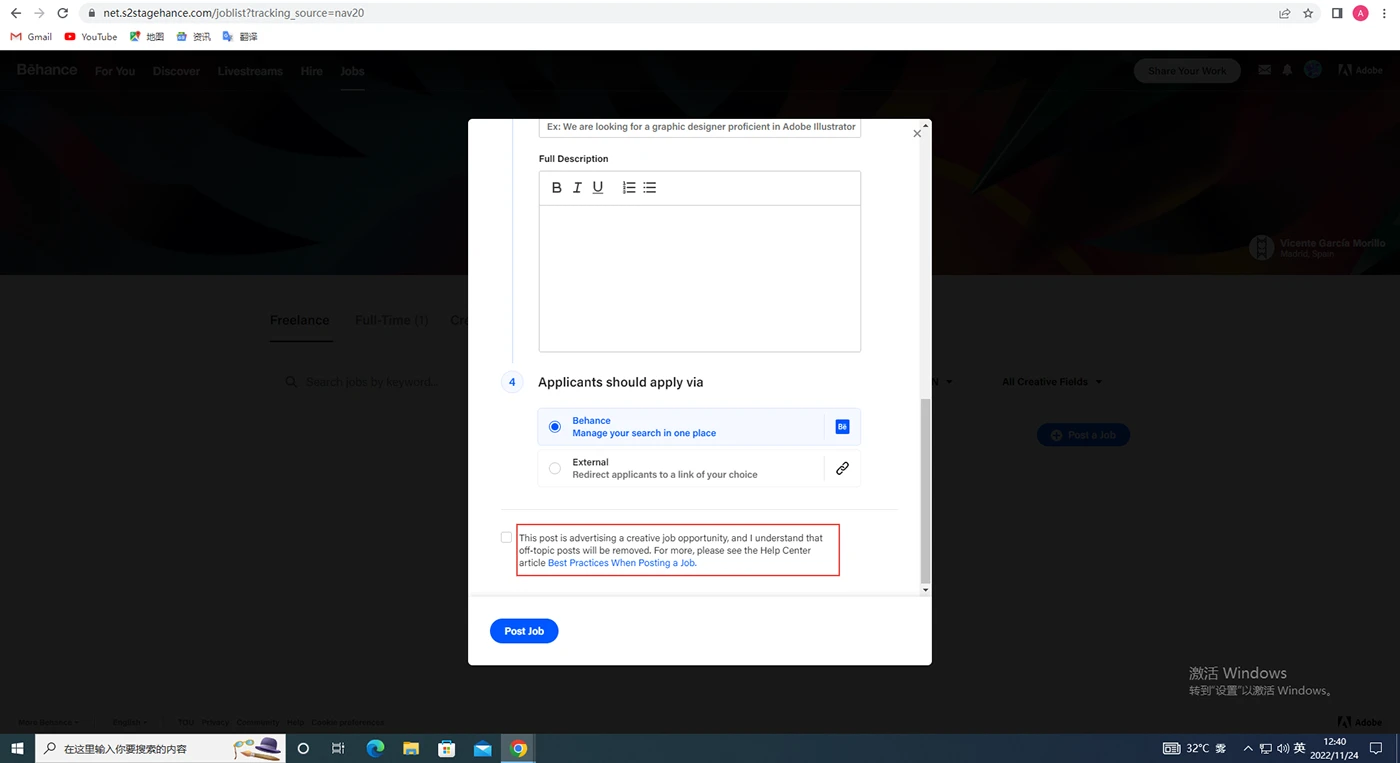Check the creative job acknowledgement checkbox

click(x=506, y=538)
